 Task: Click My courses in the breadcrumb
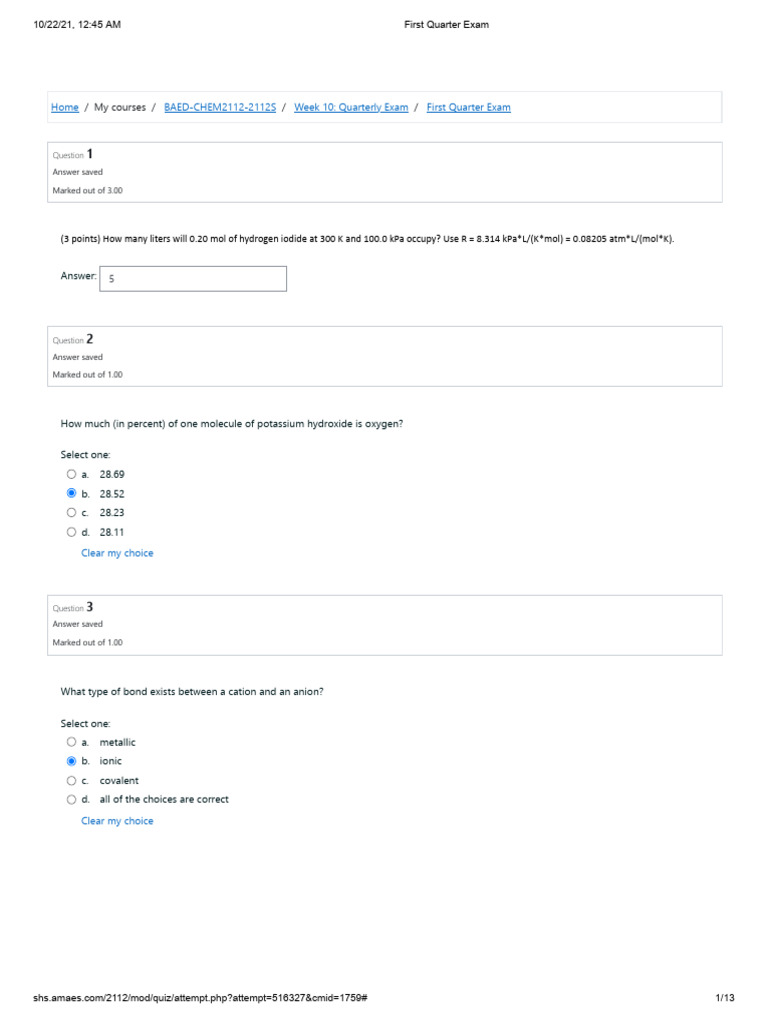pos(120,108)
